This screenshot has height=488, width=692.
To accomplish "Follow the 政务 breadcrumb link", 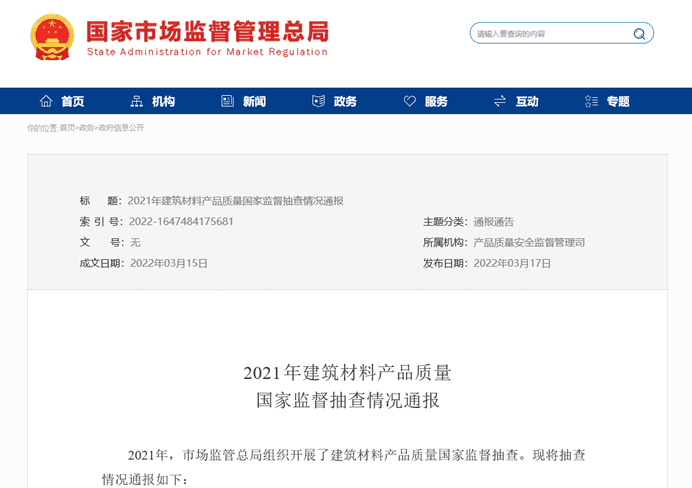I will tap(86, 128).
